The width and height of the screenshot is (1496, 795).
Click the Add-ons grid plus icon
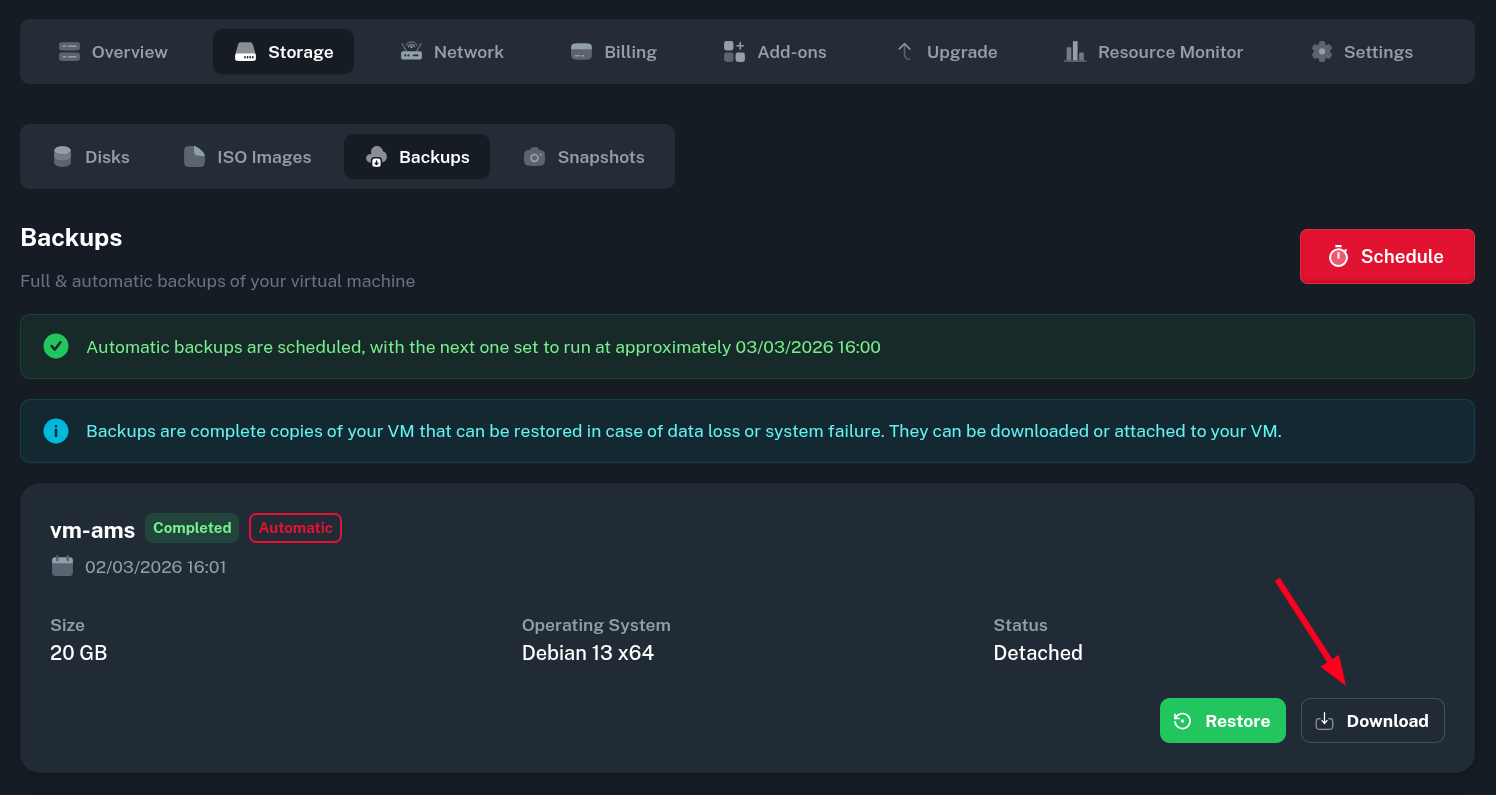coord(734,52)
